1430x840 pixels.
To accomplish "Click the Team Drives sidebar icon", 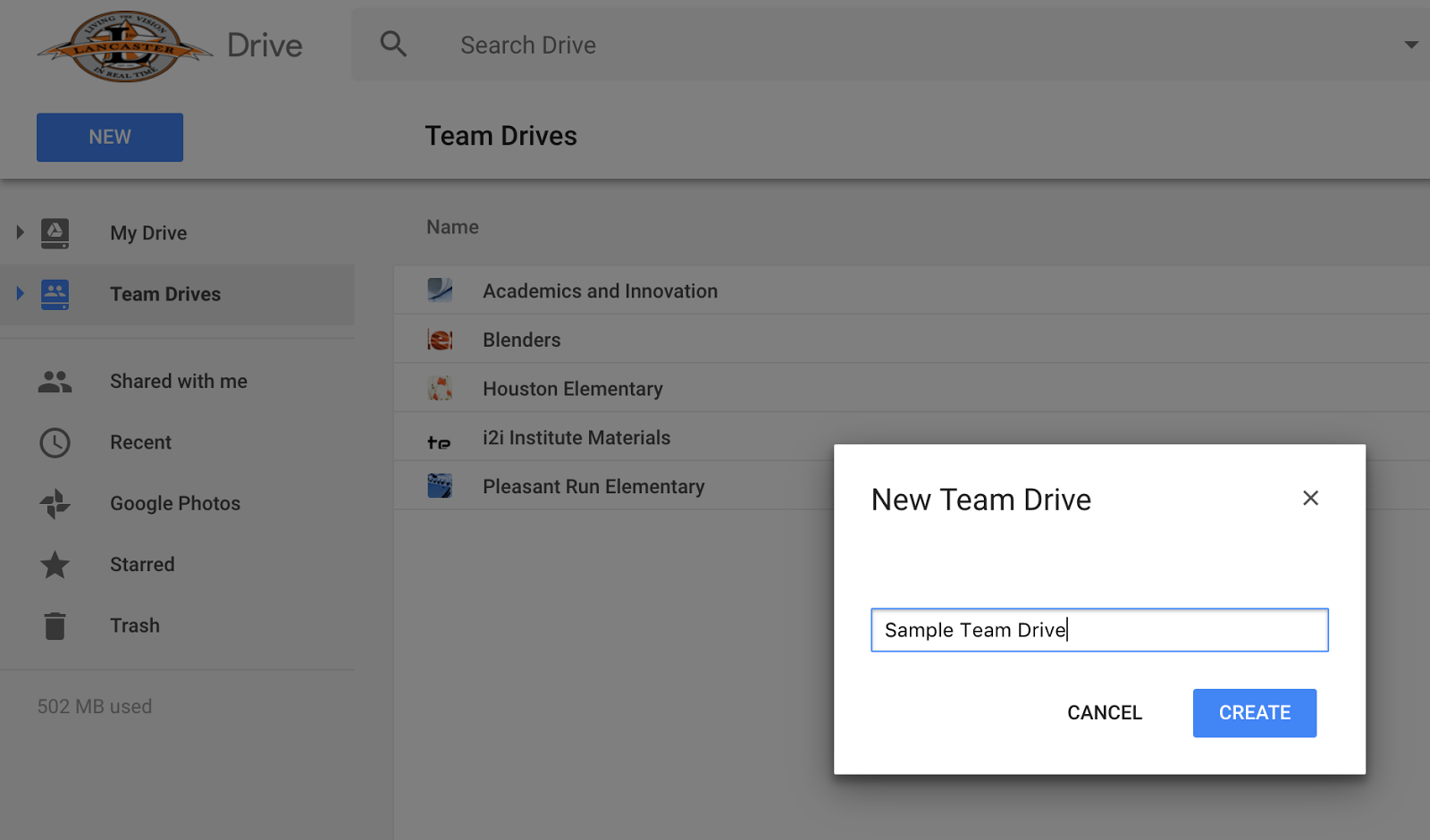I will click(x=55, y=294).
